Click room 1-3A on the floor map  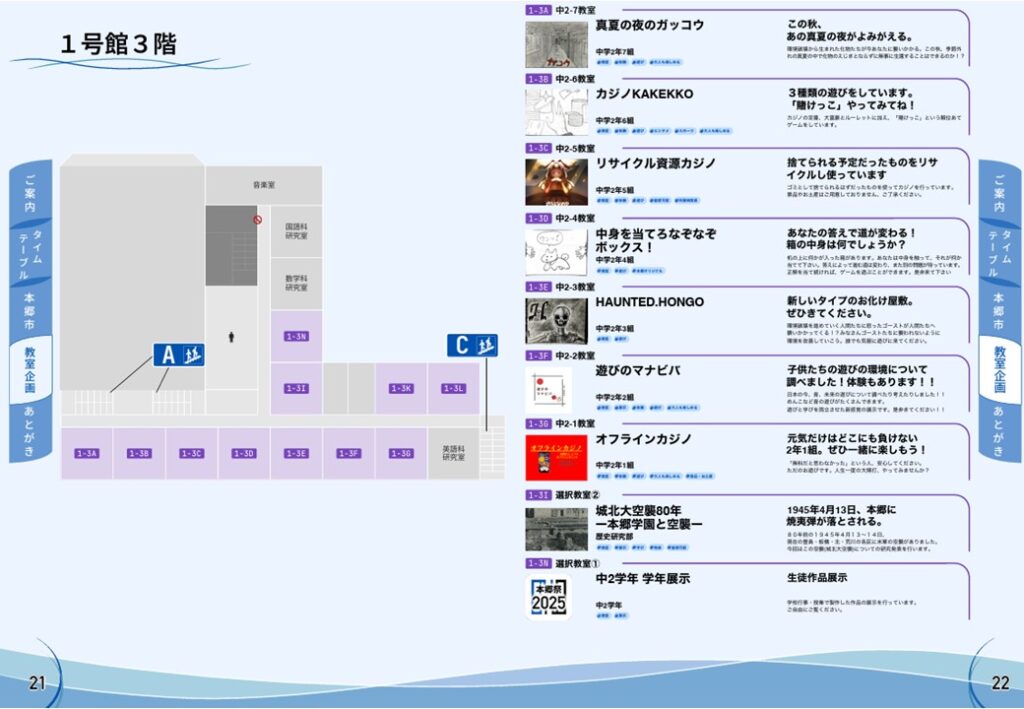click(x=87, y=453)
